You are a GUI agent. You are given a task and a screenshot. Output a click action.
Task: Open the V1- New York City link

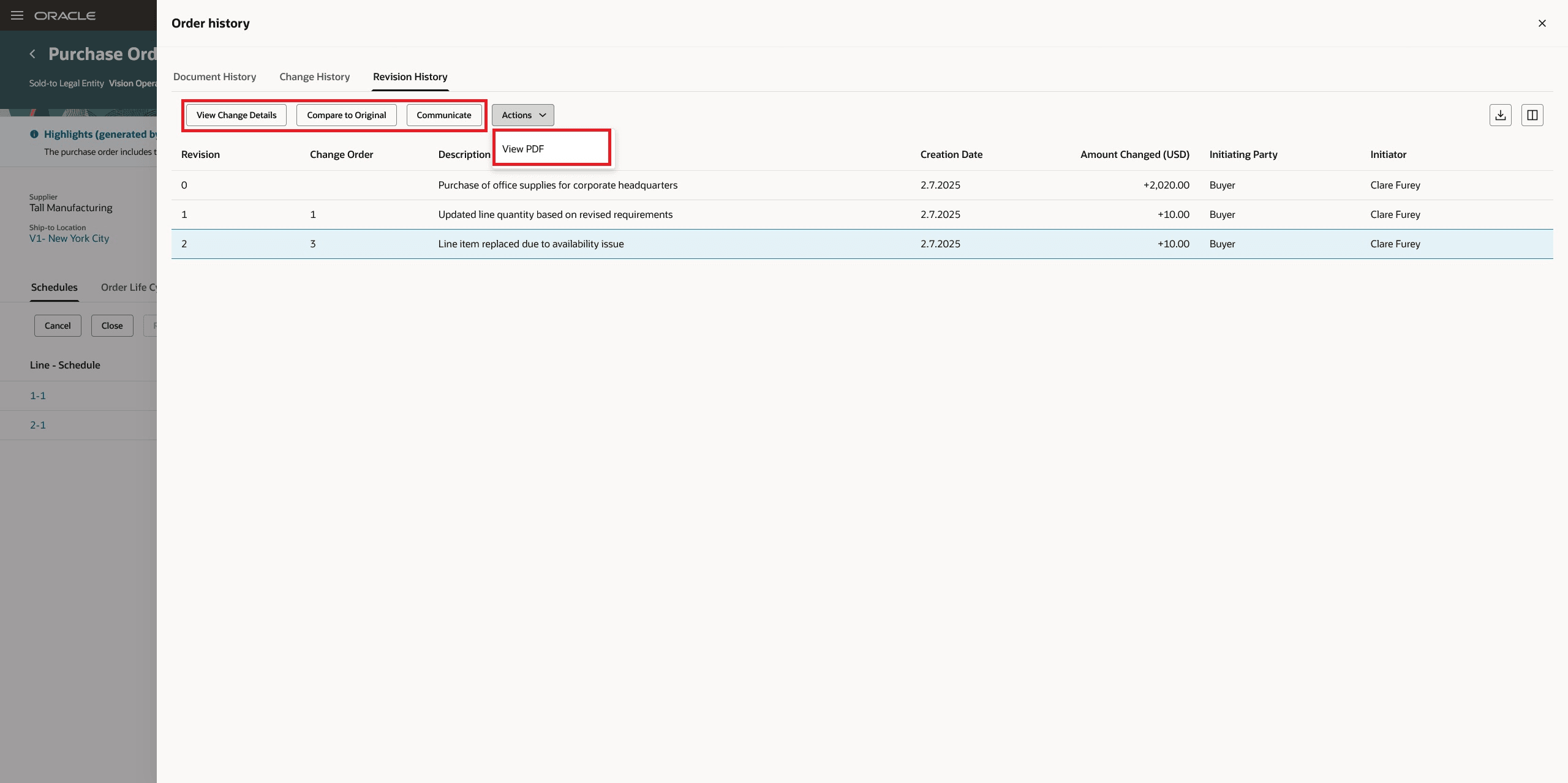69,238
